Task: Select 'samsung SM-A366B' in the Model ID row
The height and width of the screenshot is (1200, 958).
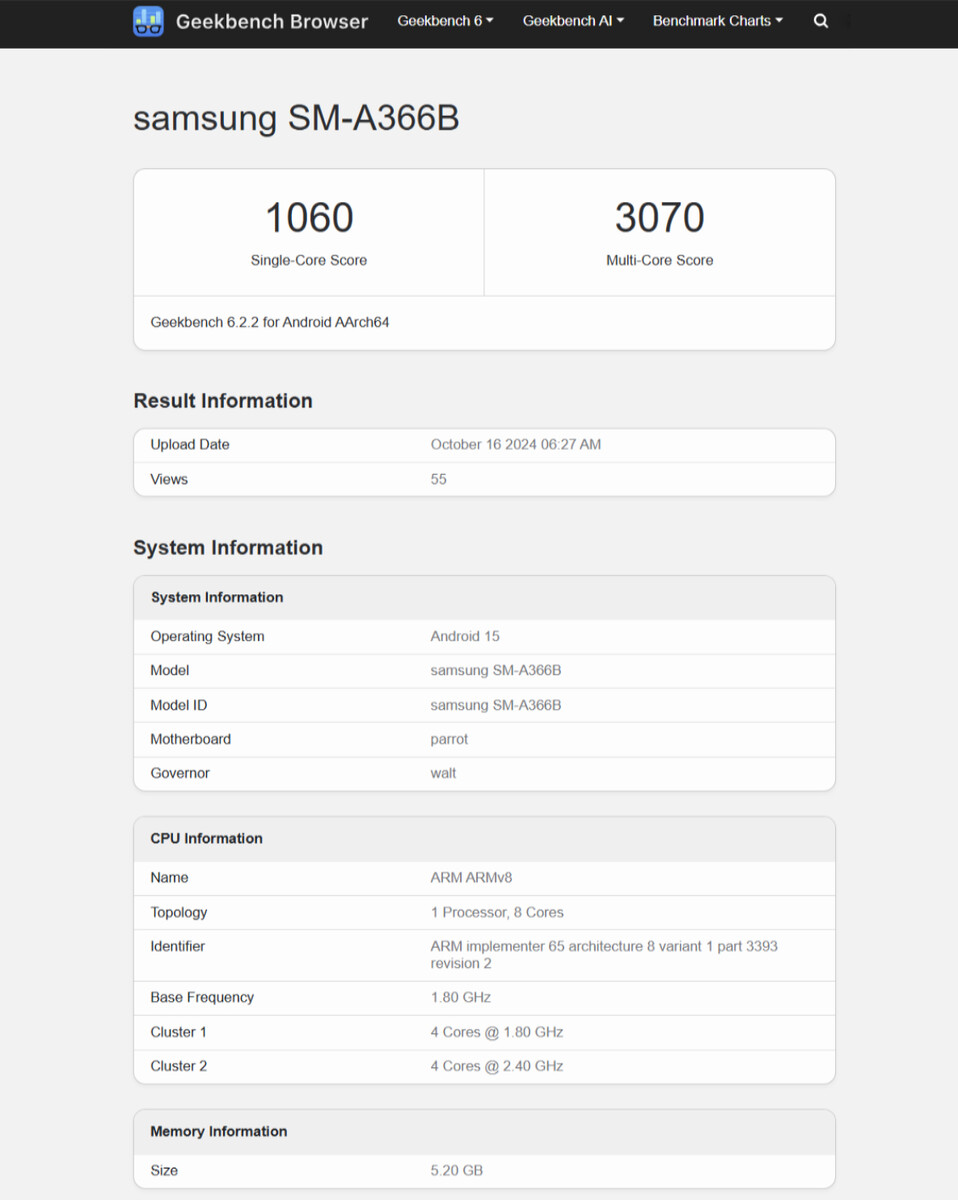Action: 496,706
